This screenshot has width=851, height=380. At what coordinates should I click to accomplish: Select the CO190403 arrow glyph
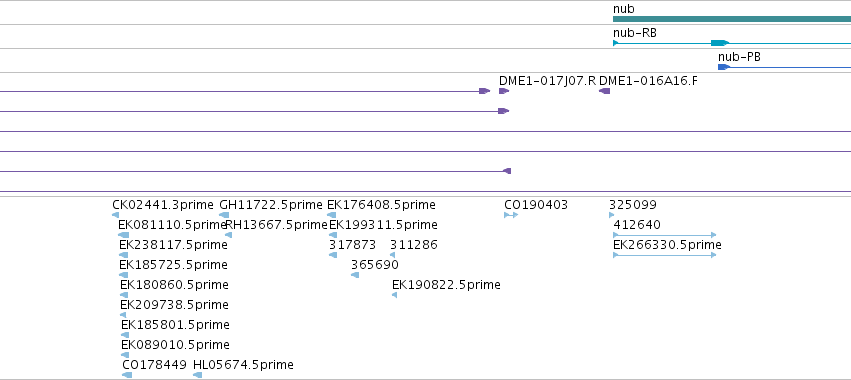click(511, 215)
